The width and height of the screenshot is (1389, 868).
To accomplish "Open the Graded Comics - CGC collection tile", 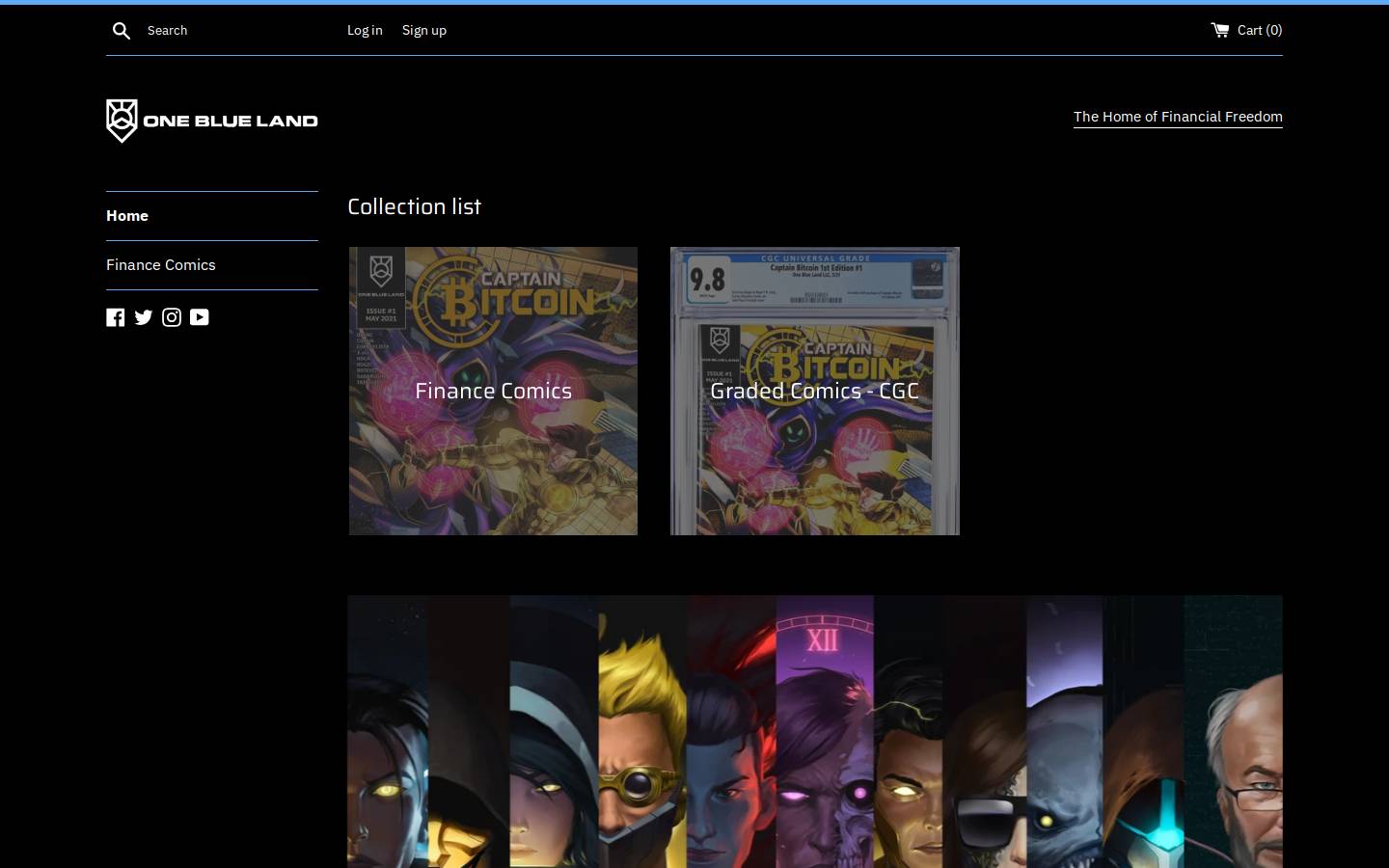I will pyautogui.click(x=815, y=391).
